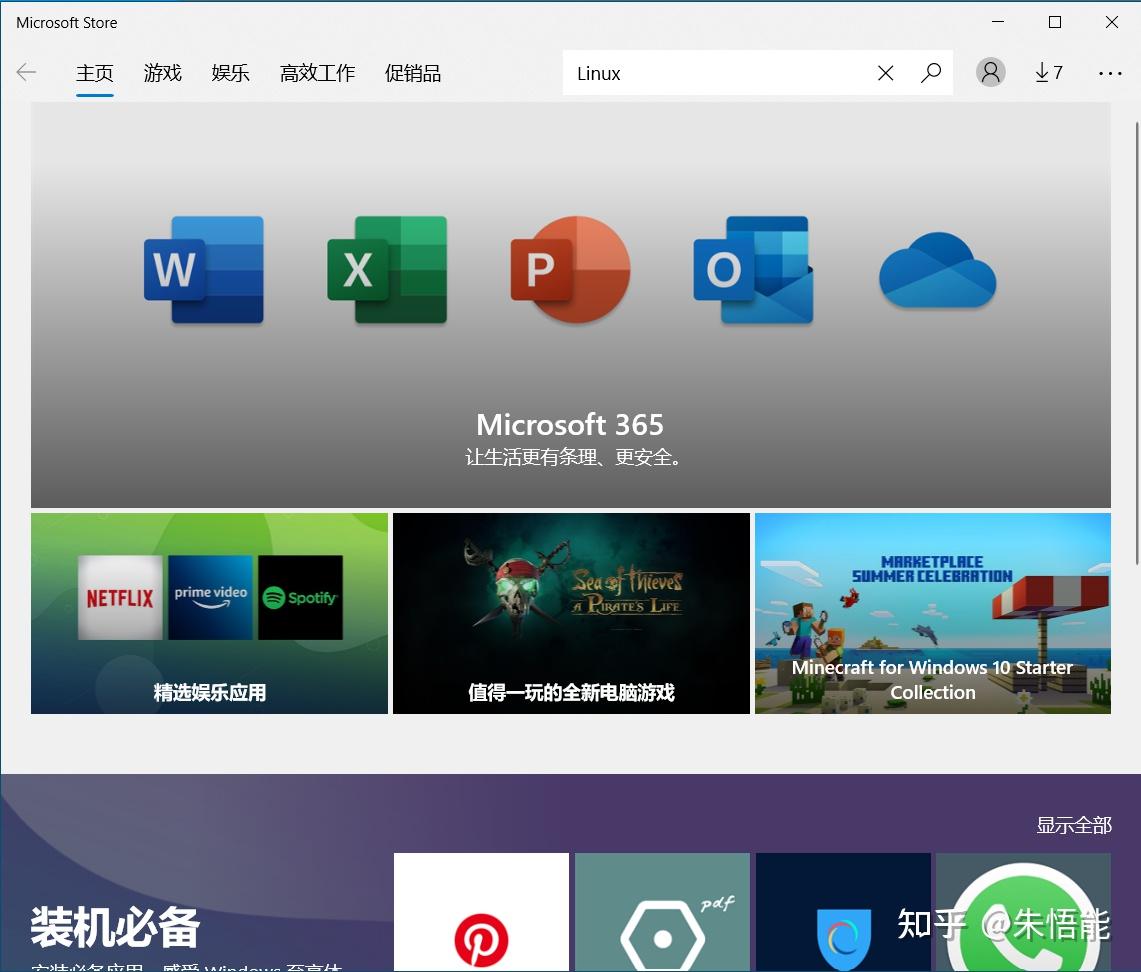Open the 精选娱乐应用 collection
The width and height of the screenshot is (1141, 972).
click(x=210, y=613)
